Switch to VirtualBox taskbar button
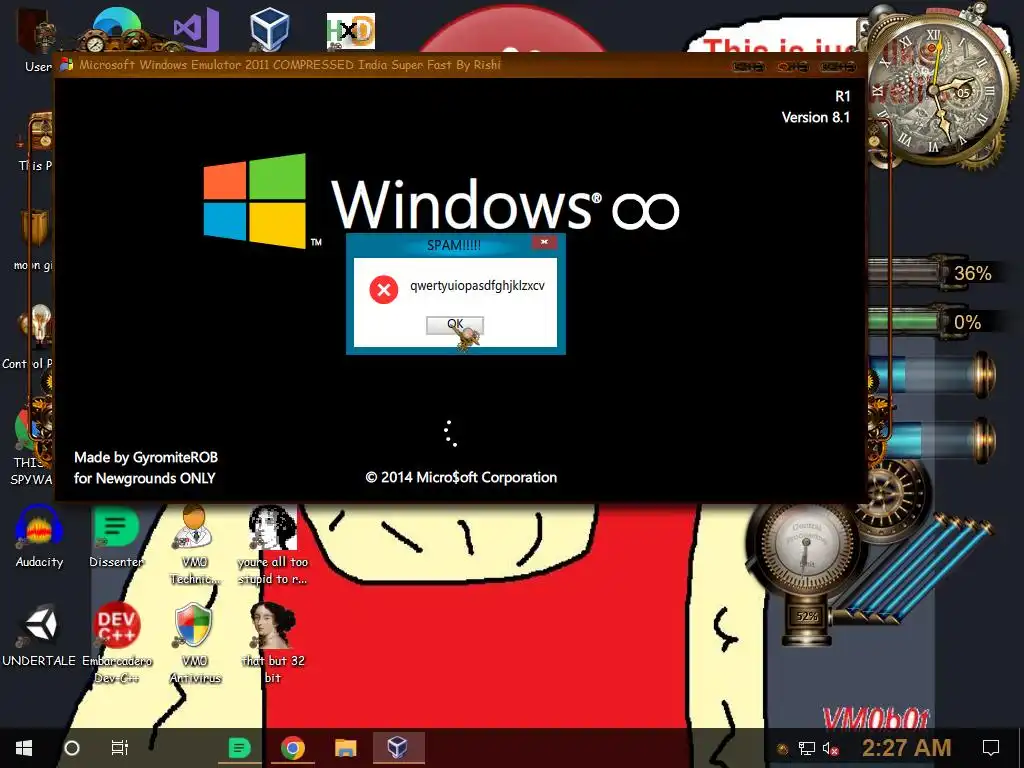The width and height of the screenshot is (1024, 768). click(398, 748)
